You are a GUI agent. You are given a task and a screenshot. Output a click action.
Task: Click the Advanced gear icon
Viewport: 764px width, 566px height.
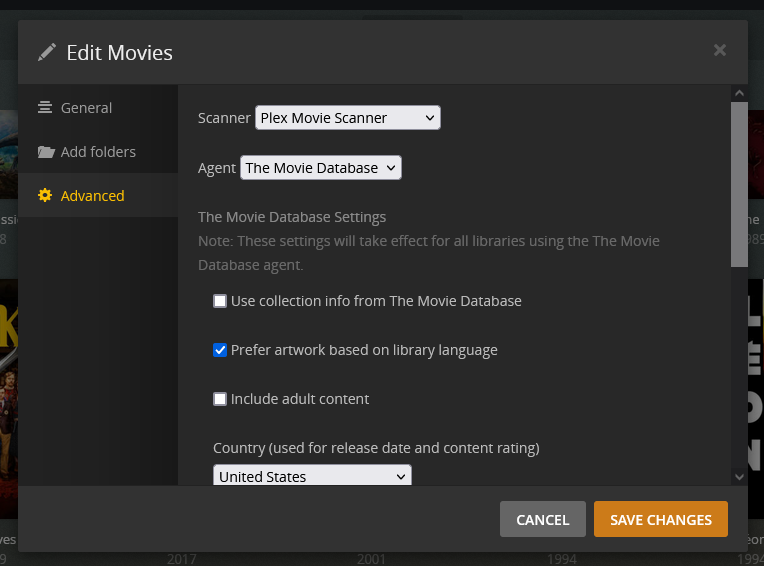click(x=45, y=195)
